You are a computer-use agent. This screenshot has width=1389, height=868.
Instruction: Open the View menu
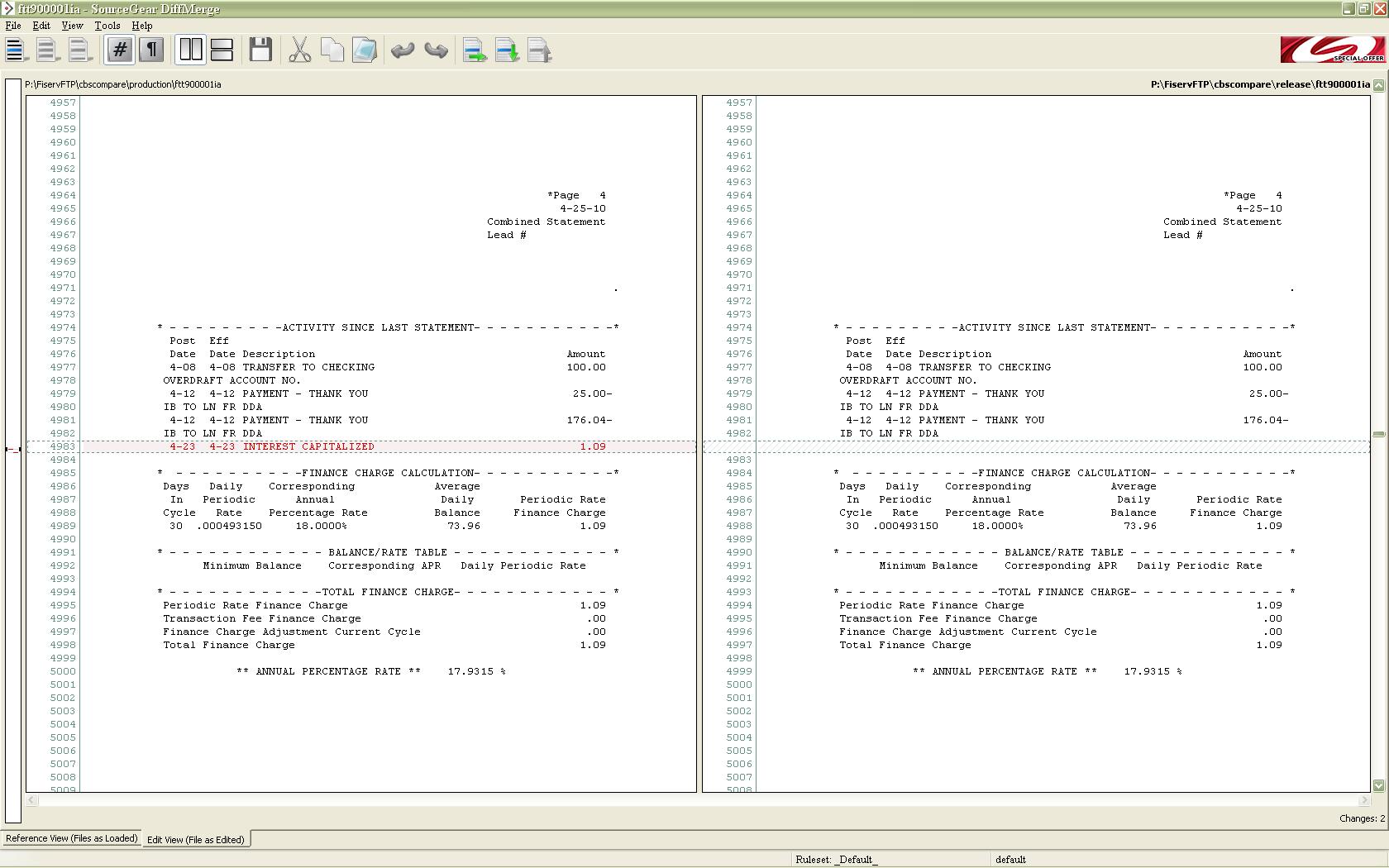pos(73,26)
